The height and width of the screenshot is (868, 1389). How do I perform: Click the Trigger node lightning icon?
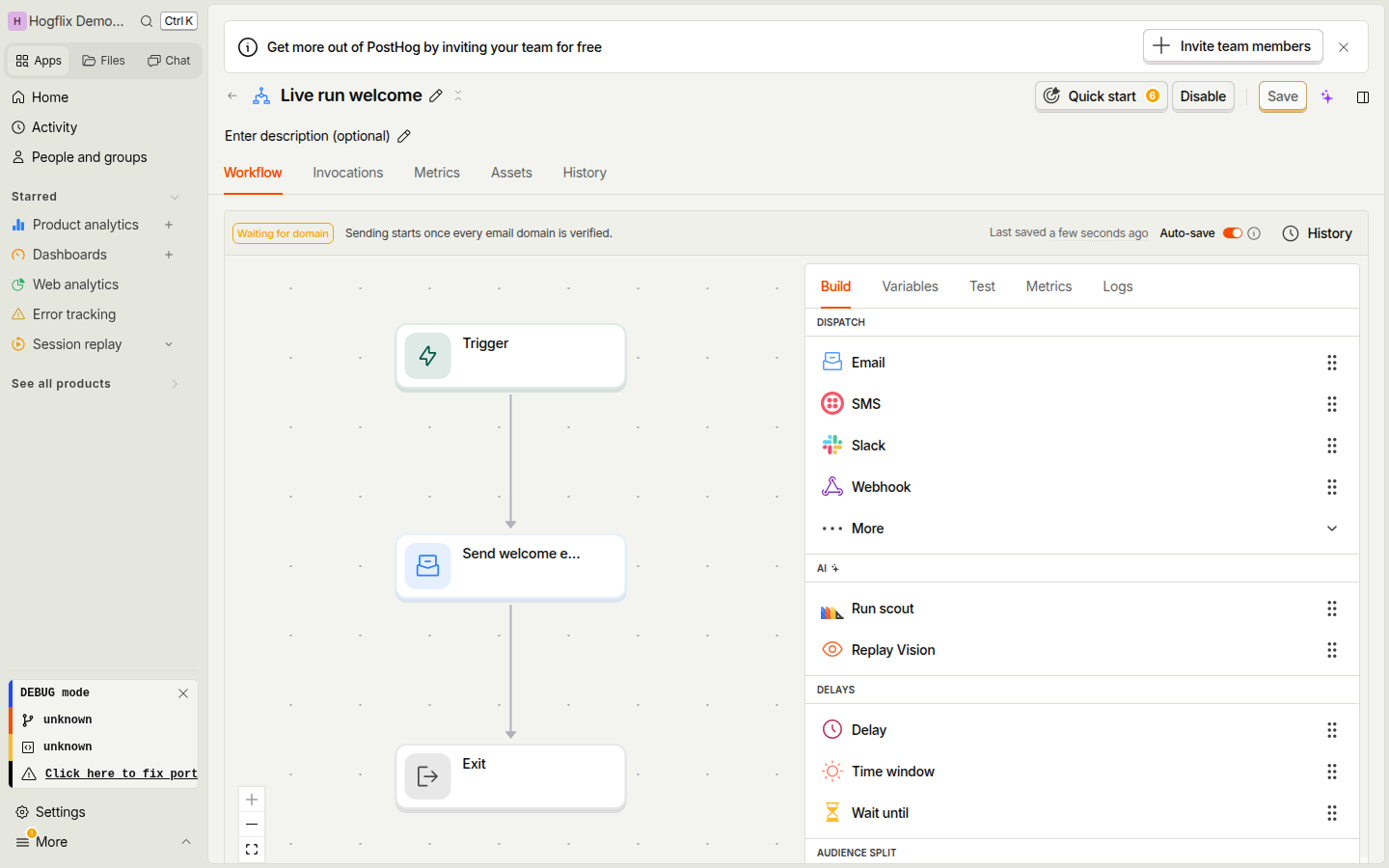pos(427,356)
